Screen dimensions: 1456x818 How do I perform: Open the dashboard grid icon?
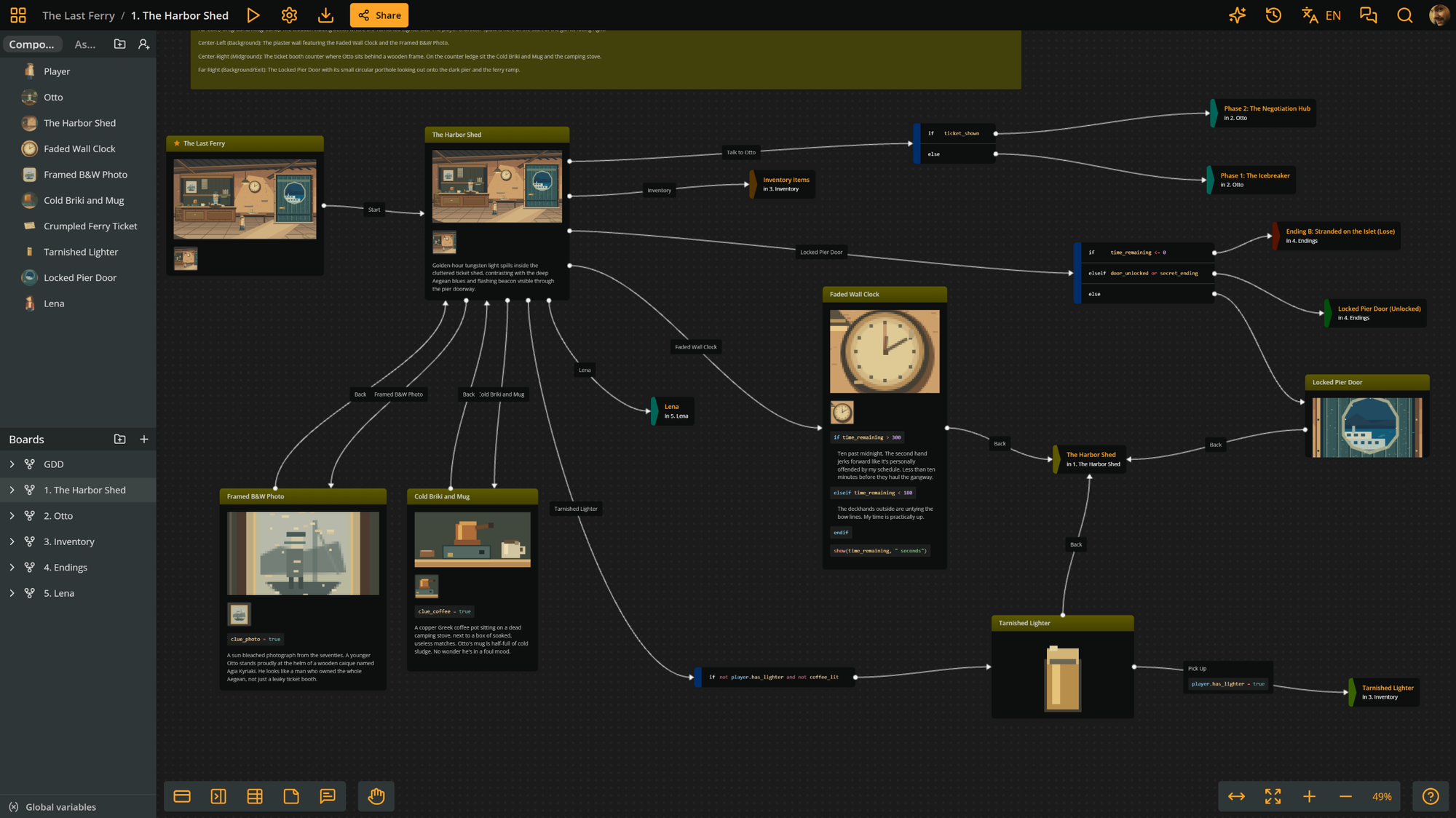point(18,15)
